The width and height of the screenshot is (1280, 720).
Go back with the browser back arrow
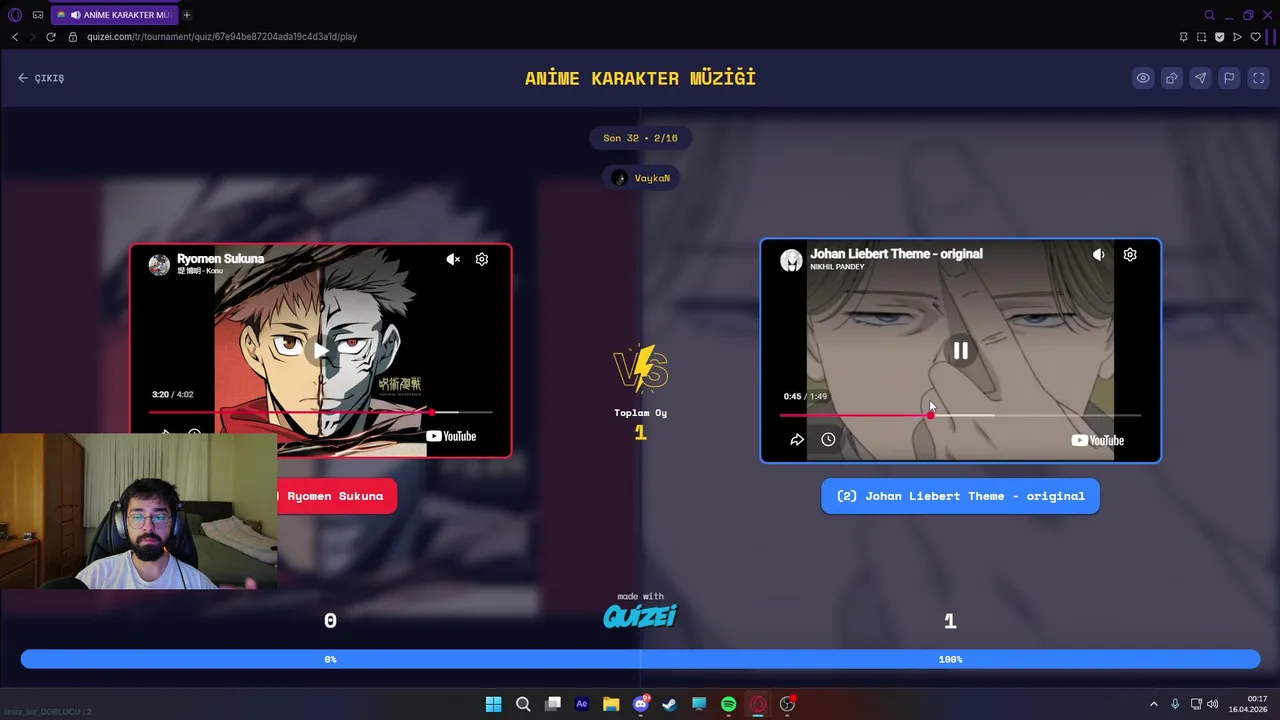tap(15, 37)
